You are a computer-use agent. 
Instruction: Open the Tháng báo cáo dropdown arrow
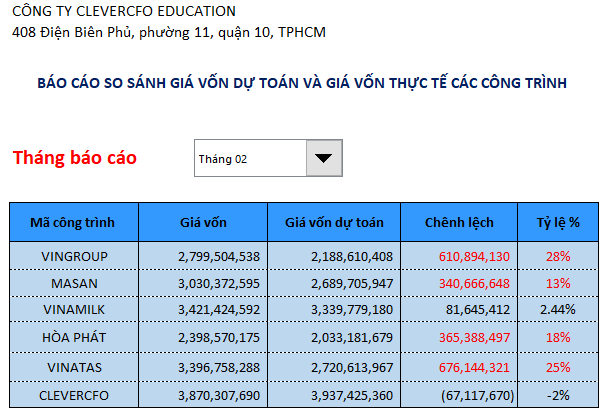pos(322,158)
